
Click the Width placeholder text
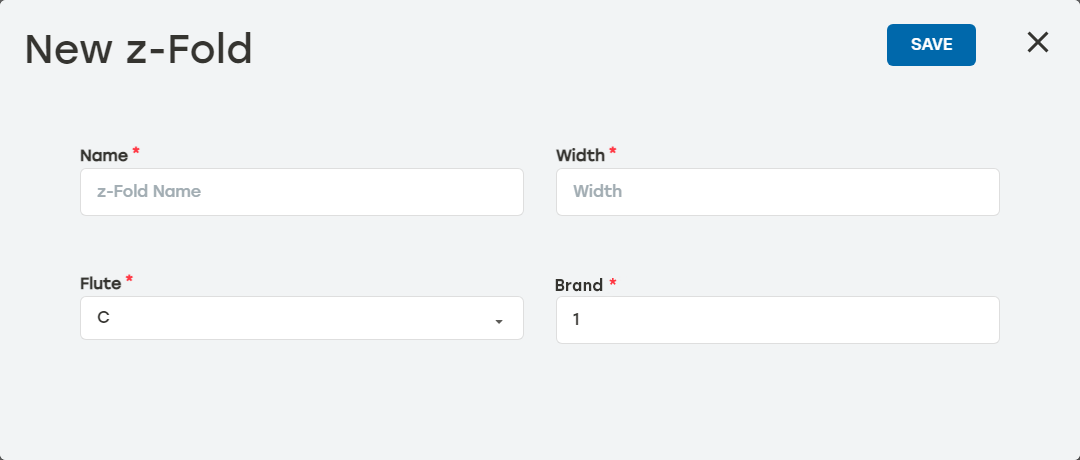coord(597,191)
